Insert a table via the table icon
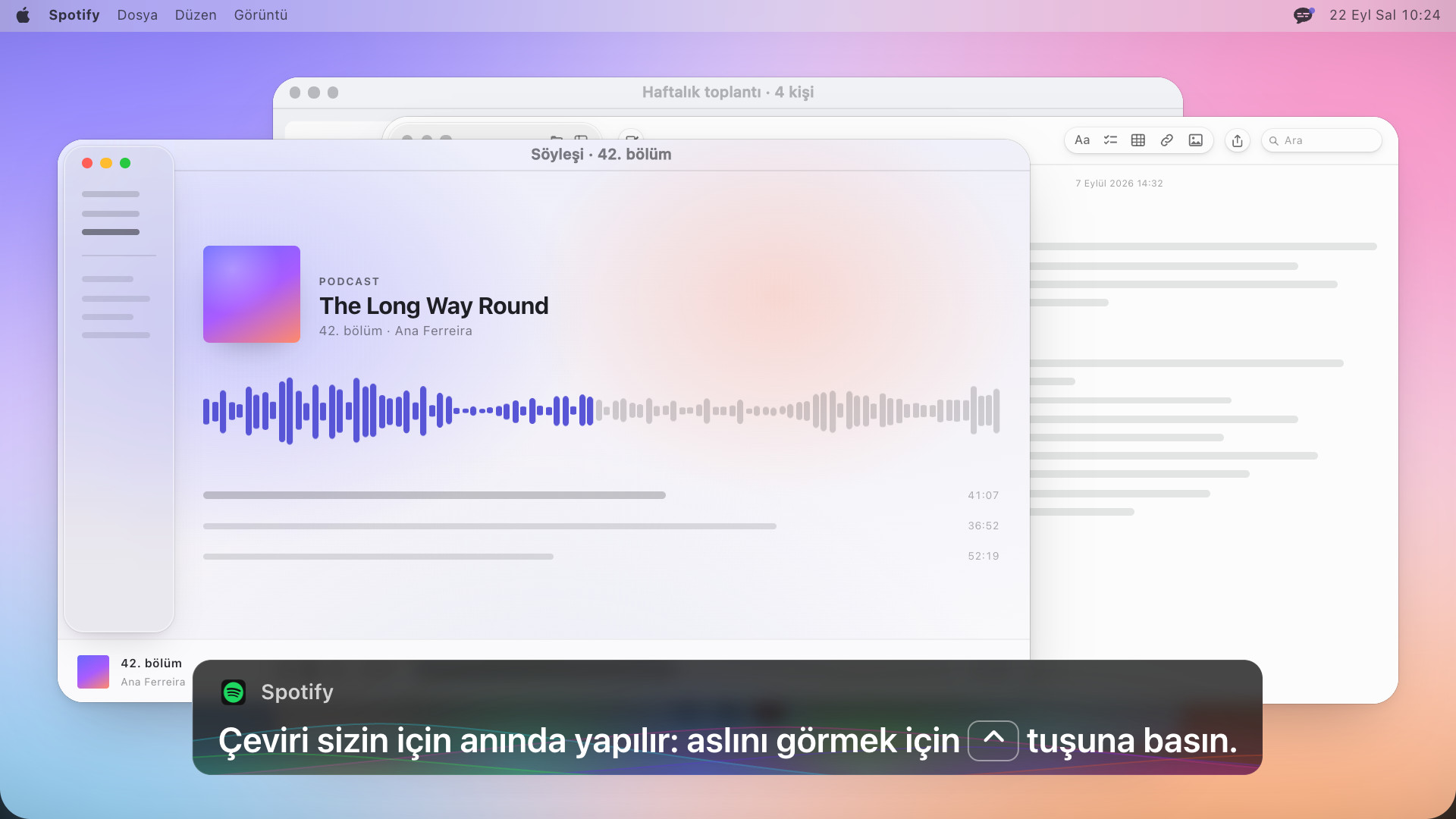Screen dimensions: 1456x819 (x=1138, y=140)
